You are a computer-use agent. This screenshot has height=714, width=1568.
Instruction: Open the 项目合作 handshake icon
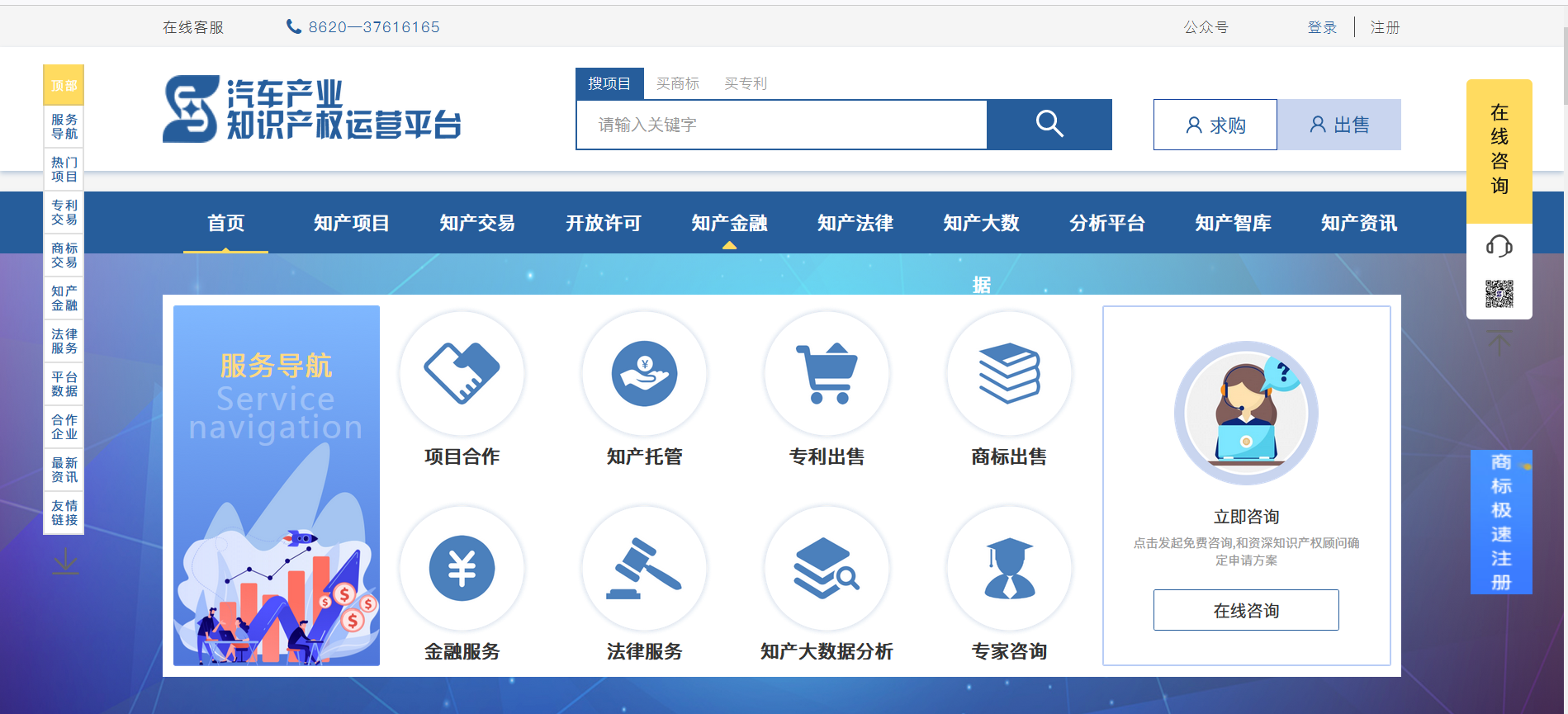point(462,374)
